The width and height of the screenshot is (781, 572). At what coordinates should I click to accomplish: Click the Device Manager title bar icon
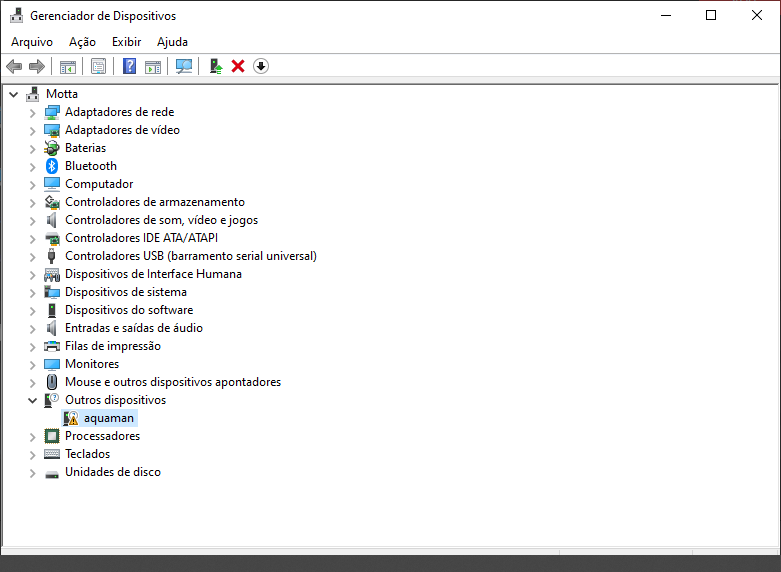[x=16, y=15]
